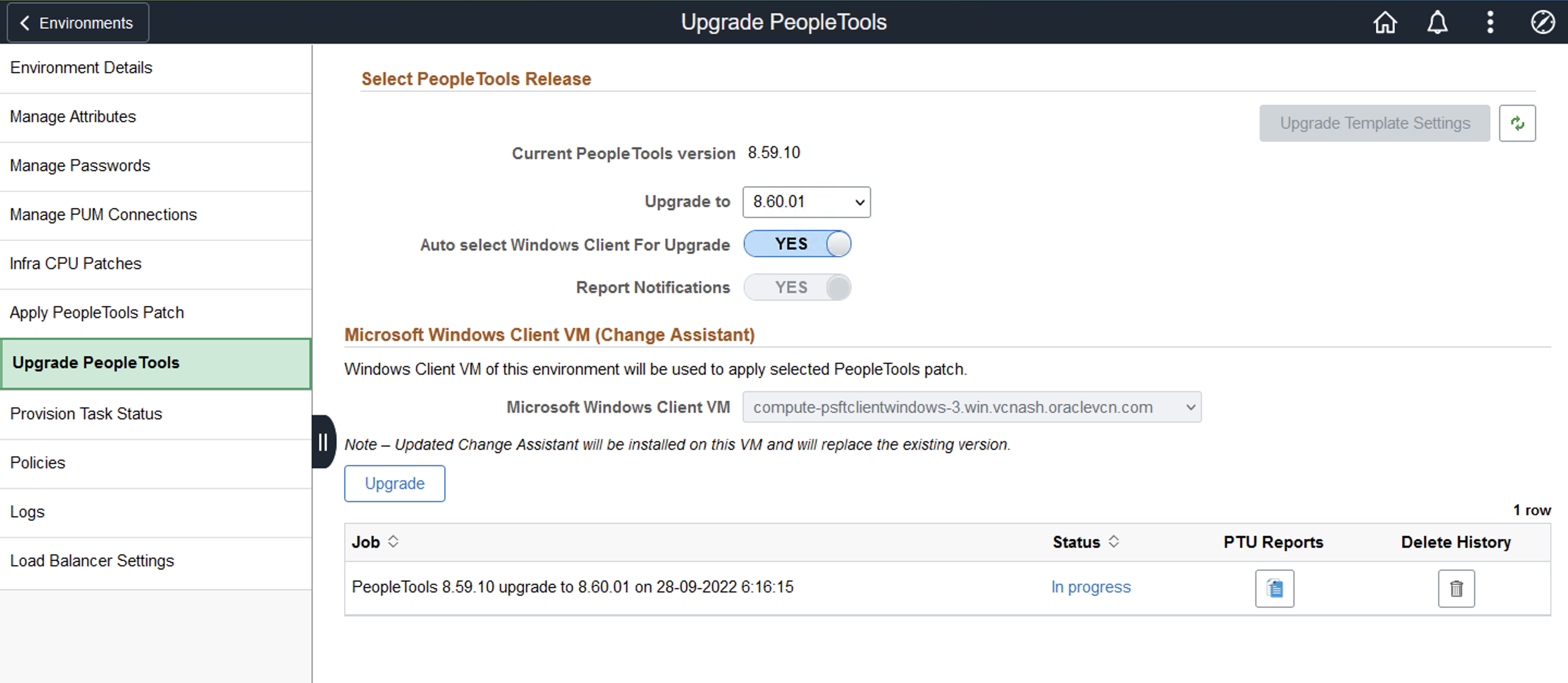
Task: Toggle Auto select Windows Client For Upgrade
Action: coord(797,244)
